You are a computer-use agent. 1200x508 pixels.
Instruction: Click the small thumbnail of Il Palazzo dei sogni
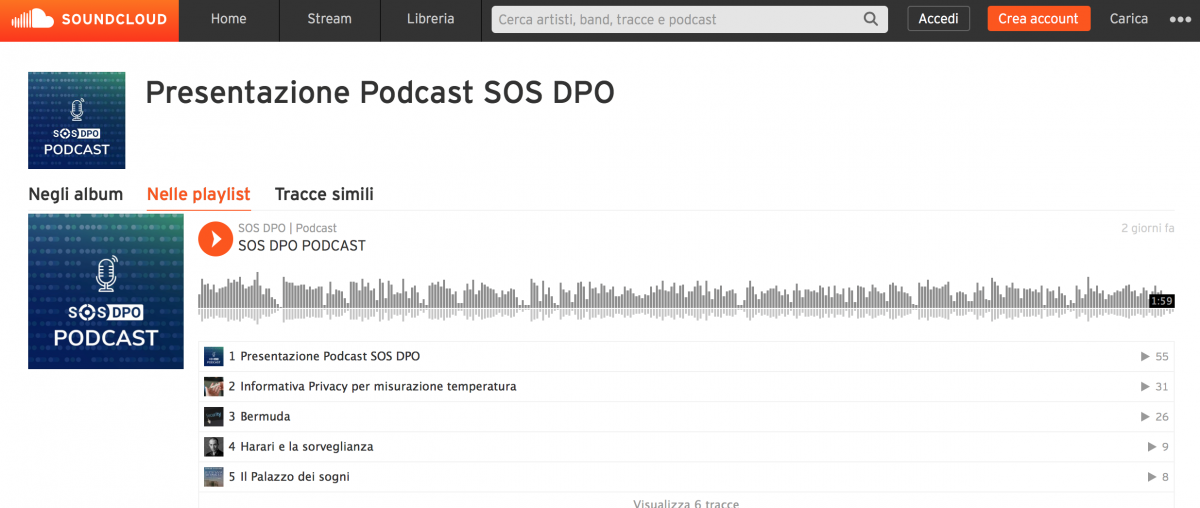214,477
